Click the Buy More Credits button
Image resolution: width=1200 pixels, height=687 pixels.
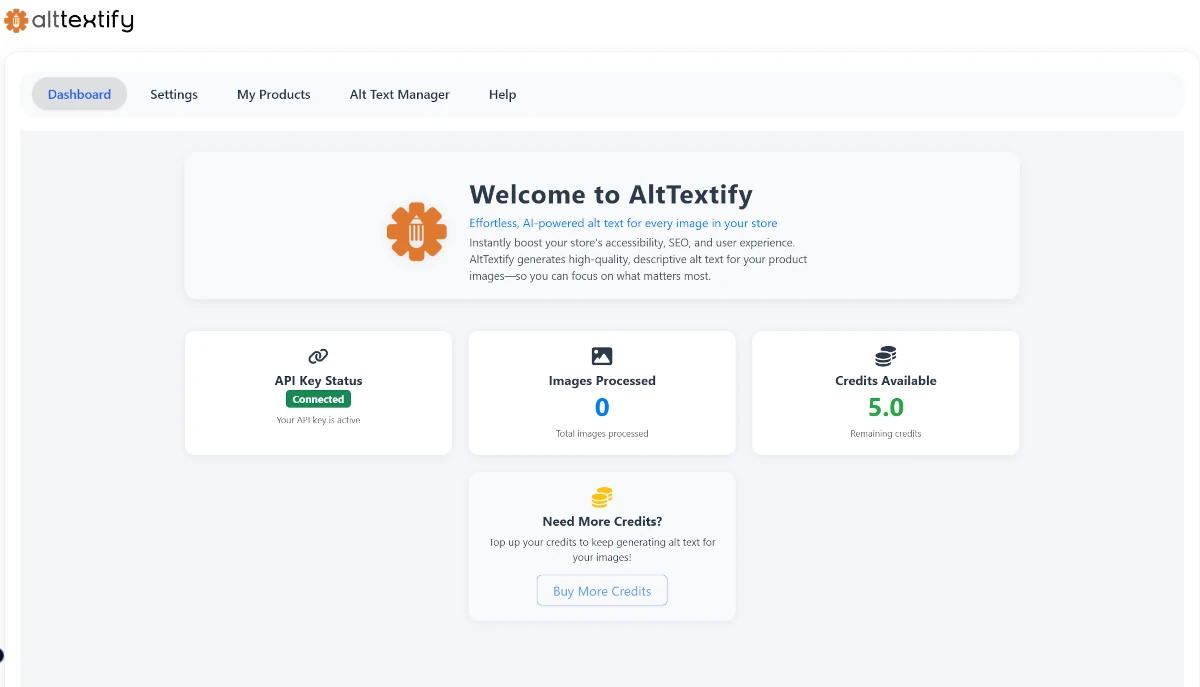point(601,590)
